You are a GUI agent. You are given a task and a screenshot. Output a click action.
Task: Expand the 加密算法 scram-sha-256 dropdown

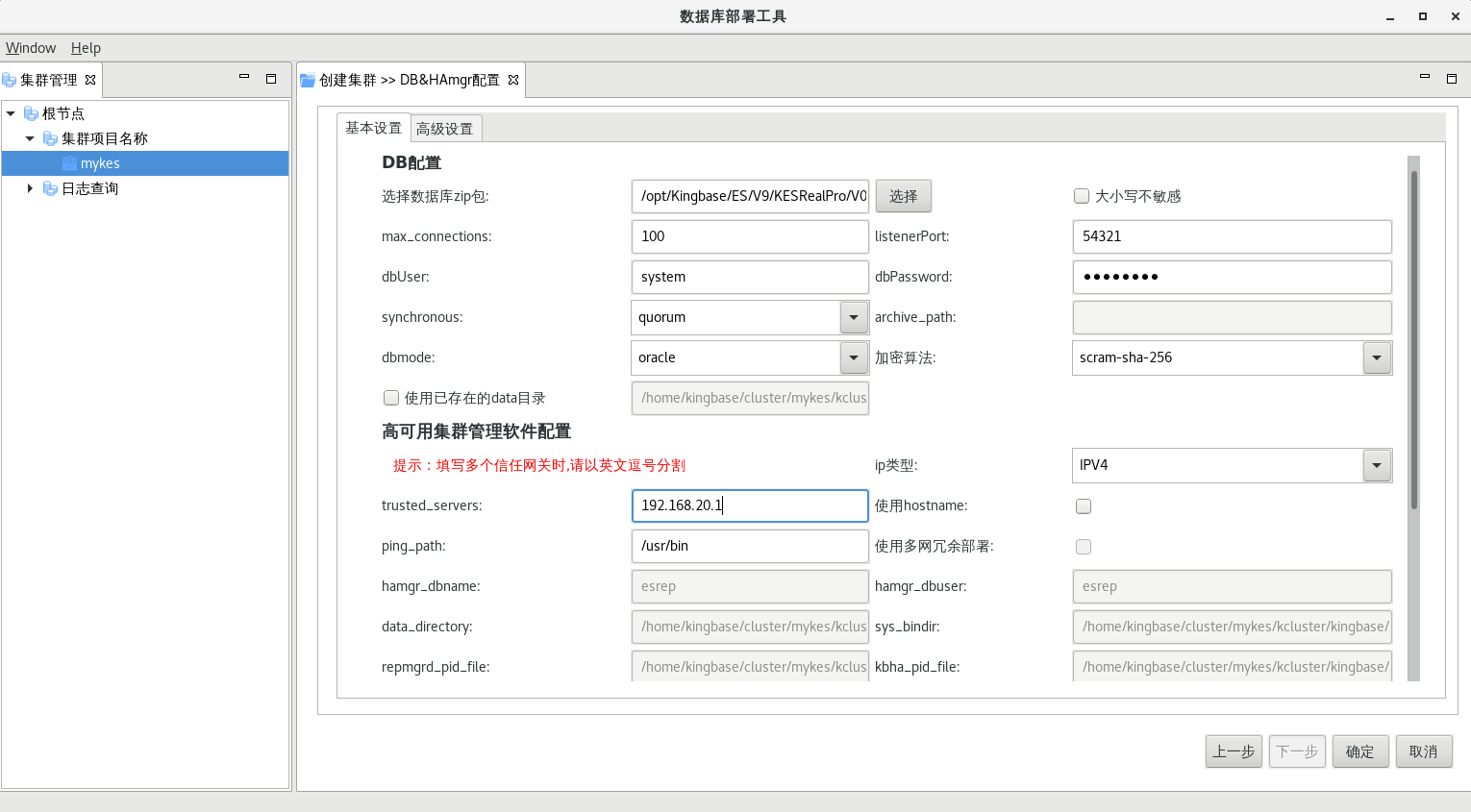pos(1377,357)
